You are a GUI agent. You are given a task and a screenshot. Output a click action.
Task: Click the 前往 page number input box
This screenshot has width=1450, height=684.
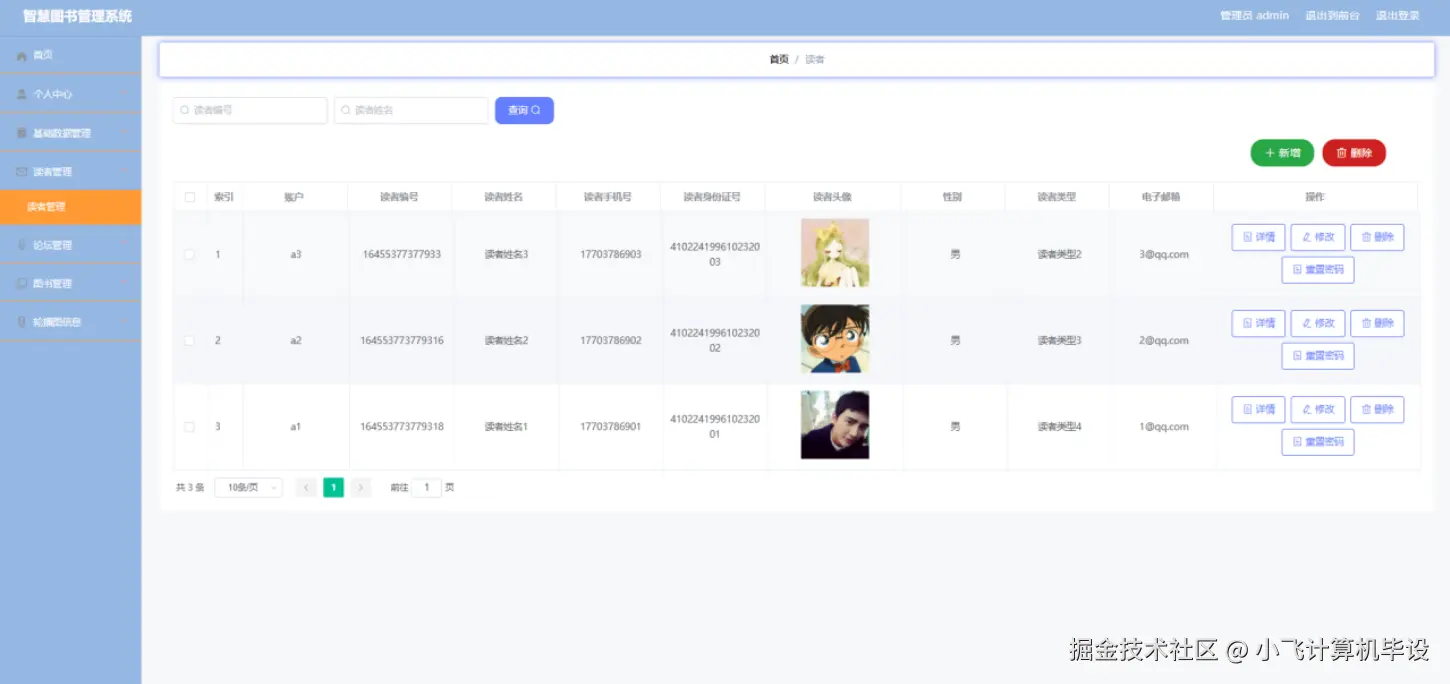click(426, 487)
